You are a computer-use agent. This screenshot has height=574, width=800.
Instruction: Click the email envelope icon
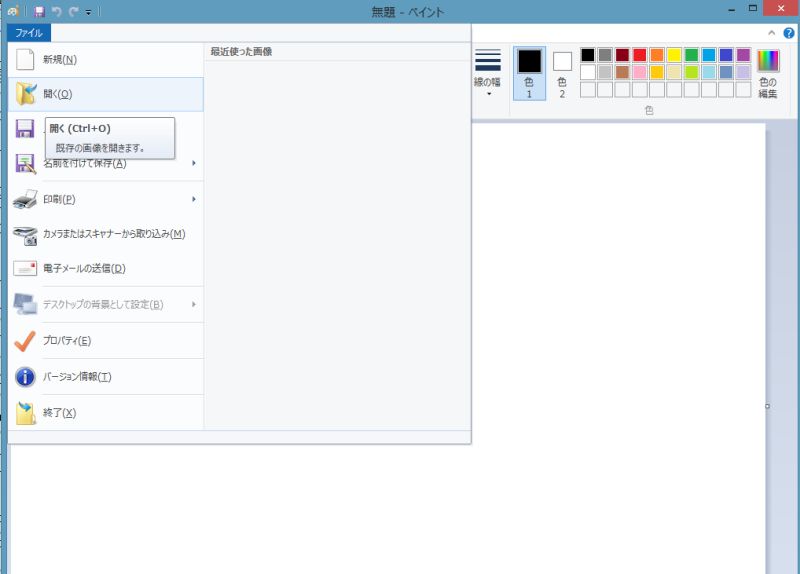[26, 268]
